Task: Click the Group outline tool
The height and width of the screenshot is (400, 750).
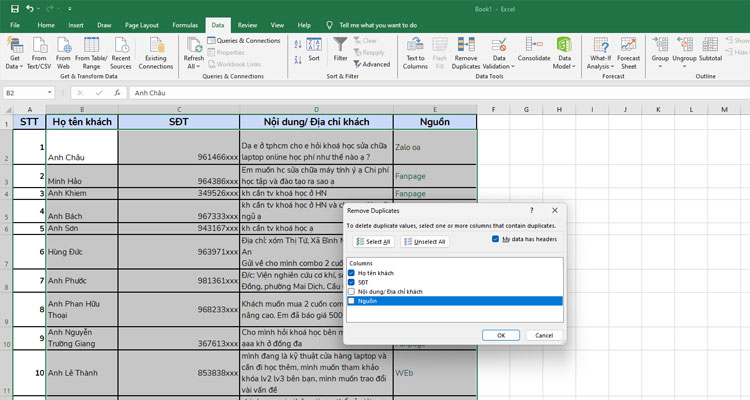Action: click(660, 53)
